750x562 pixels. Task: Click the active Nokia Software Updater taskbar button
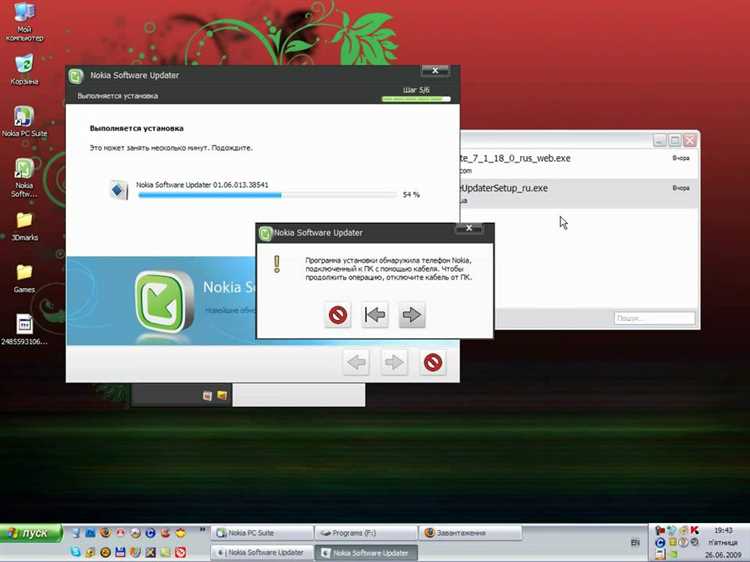click(366, 553)
